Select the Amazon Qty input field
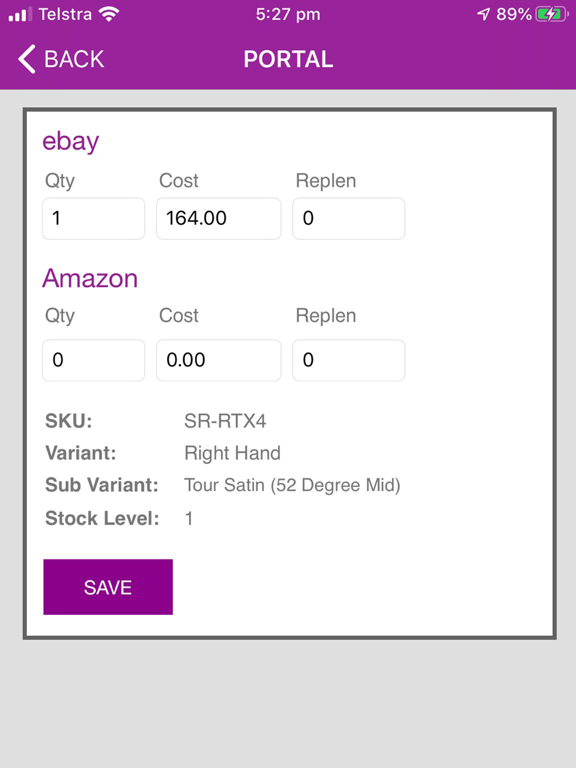 click(x=94, y=360)
